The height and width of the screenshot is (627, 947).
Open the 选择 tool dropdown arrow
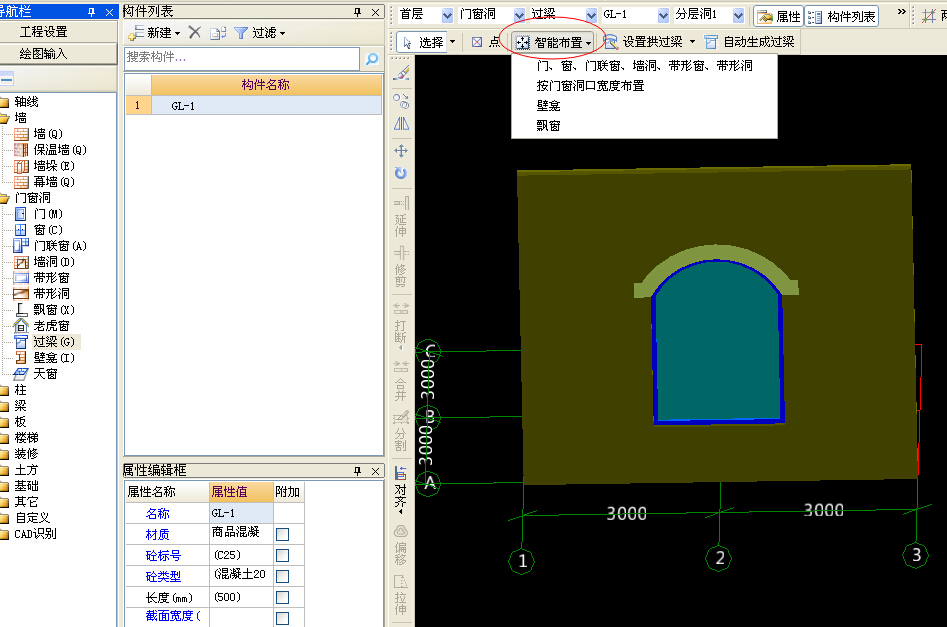pos(452,42)
